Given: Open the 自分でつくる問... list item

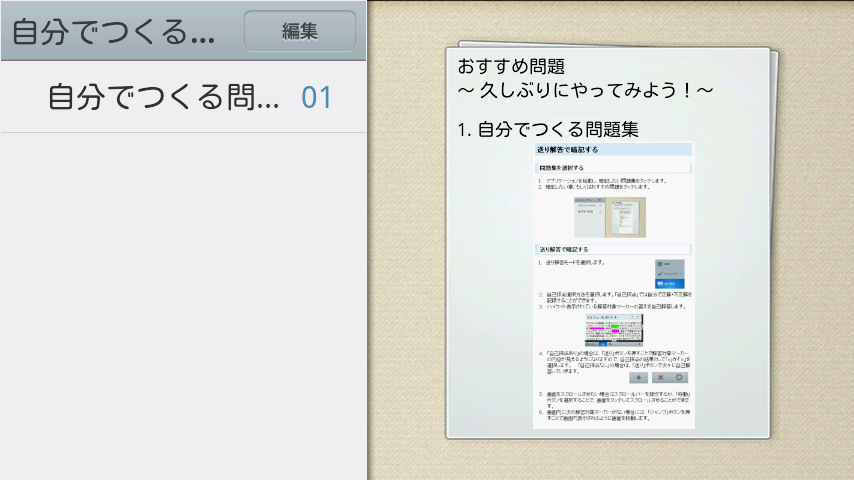Looking at the screenshot, I should click(x=183, y=97).
